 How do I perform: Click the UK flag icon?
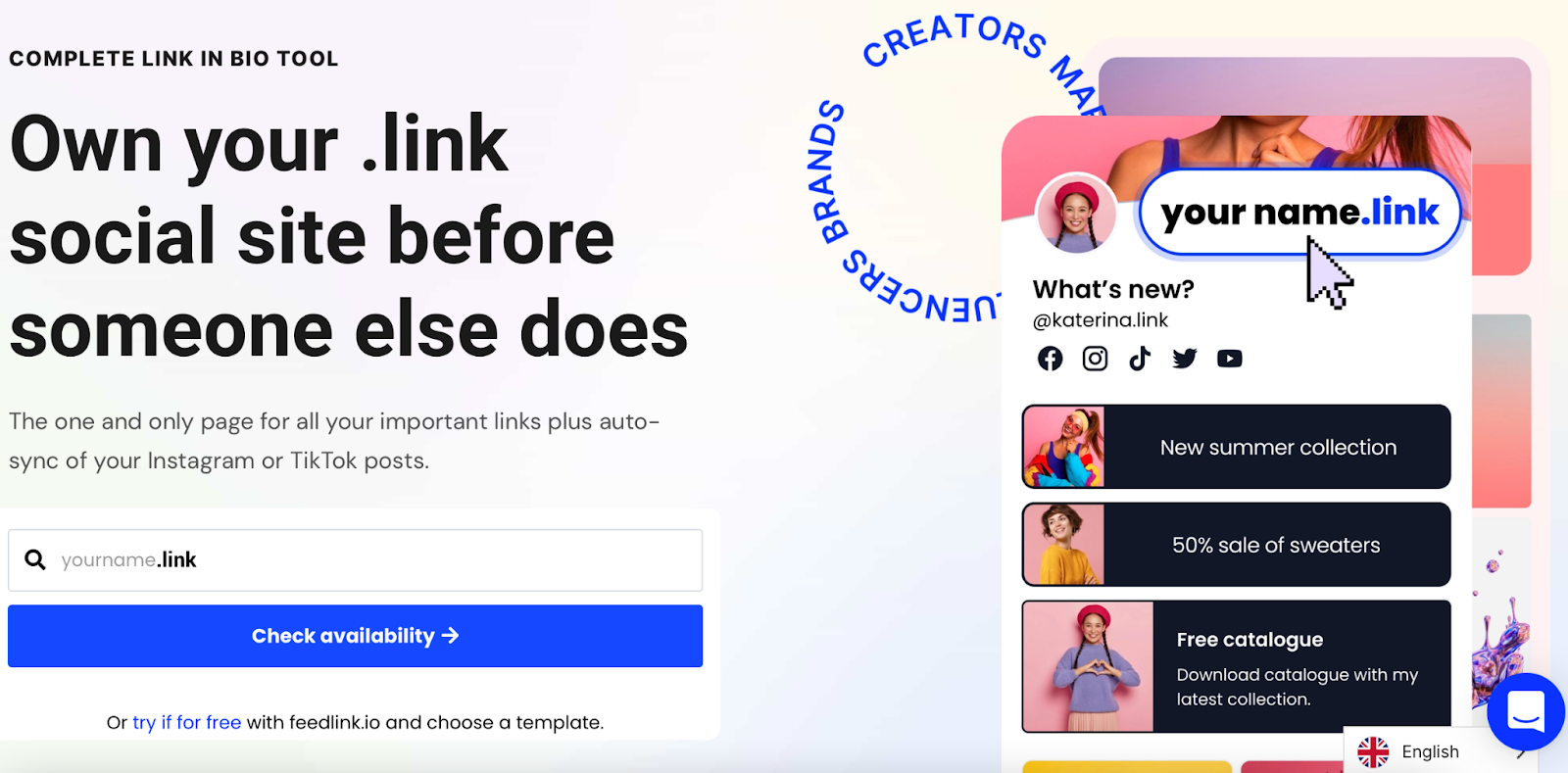(x=1373, y=751)
